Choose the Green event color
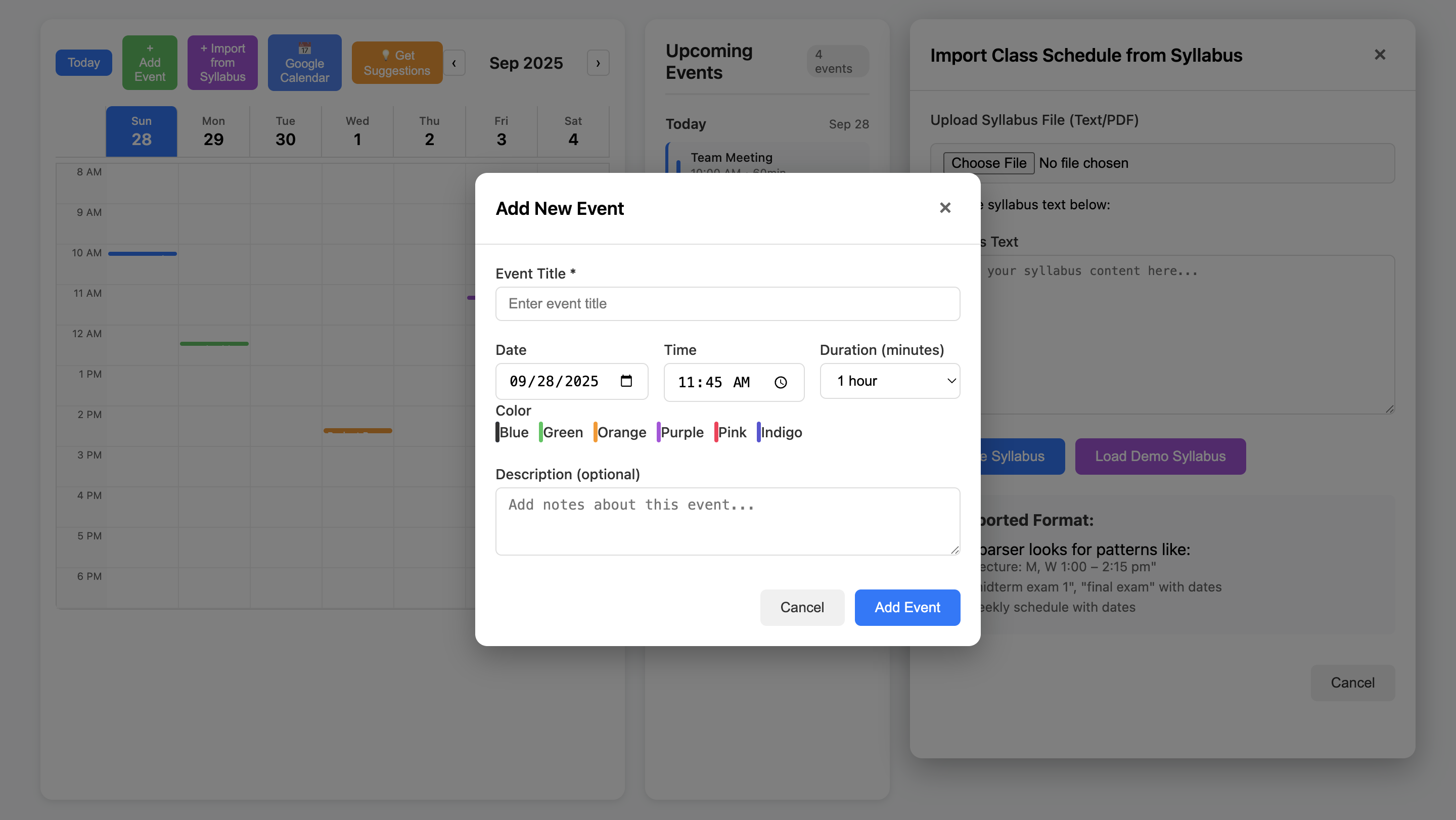 click(x=561, y=432)
